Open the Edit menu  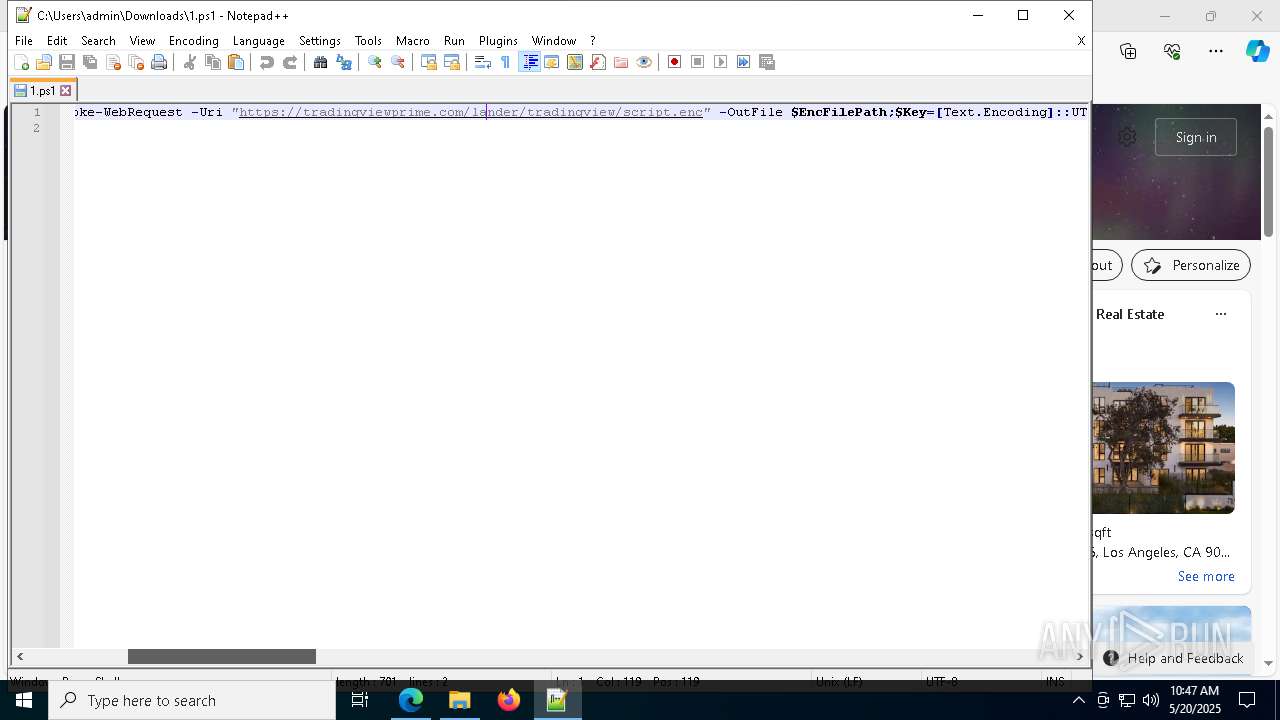57,41
